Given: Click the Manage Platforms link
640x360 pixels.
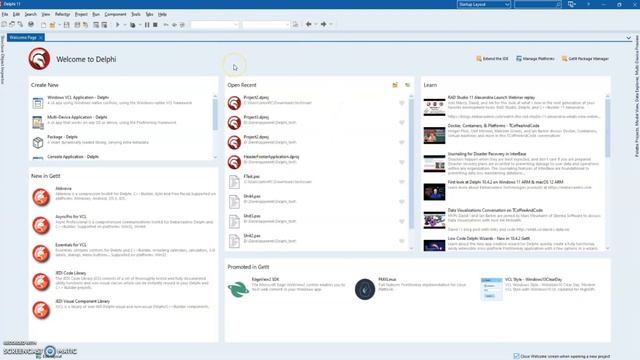Looking at the screenshot, I should coord(535,59).
